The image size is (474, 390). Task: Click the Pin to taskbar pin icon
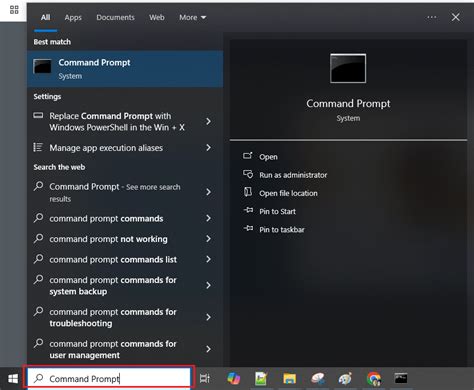pyautogui.click(x=248, y=228)
